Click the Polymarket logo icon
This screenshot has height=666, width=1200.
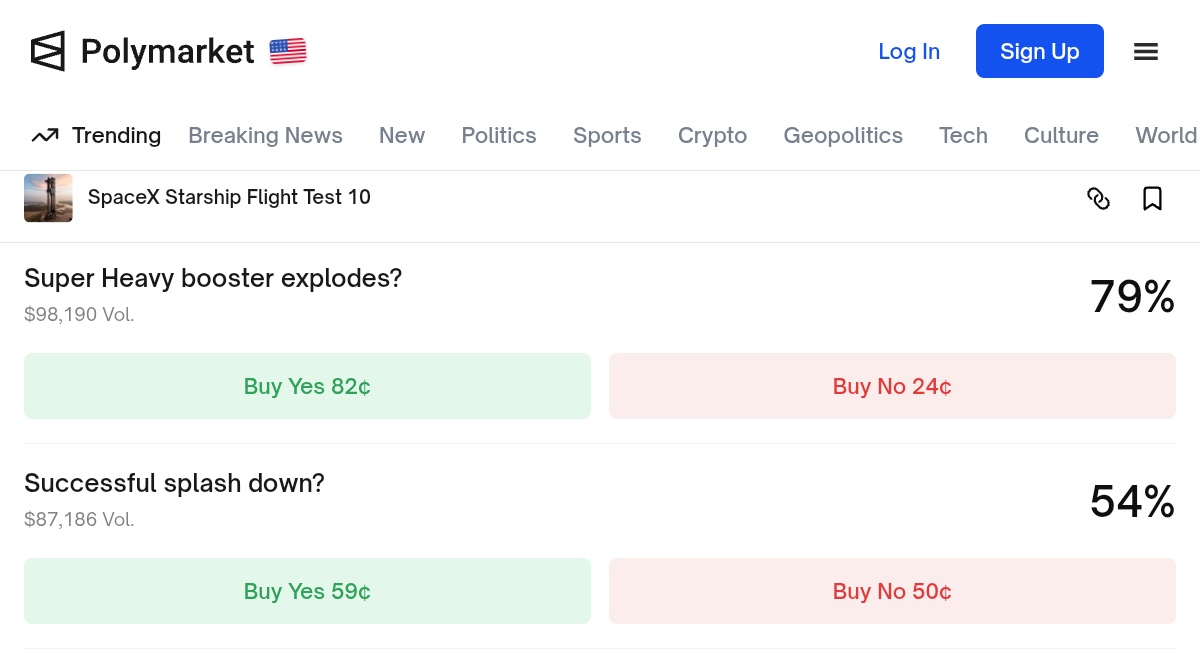tap(47, 51)
